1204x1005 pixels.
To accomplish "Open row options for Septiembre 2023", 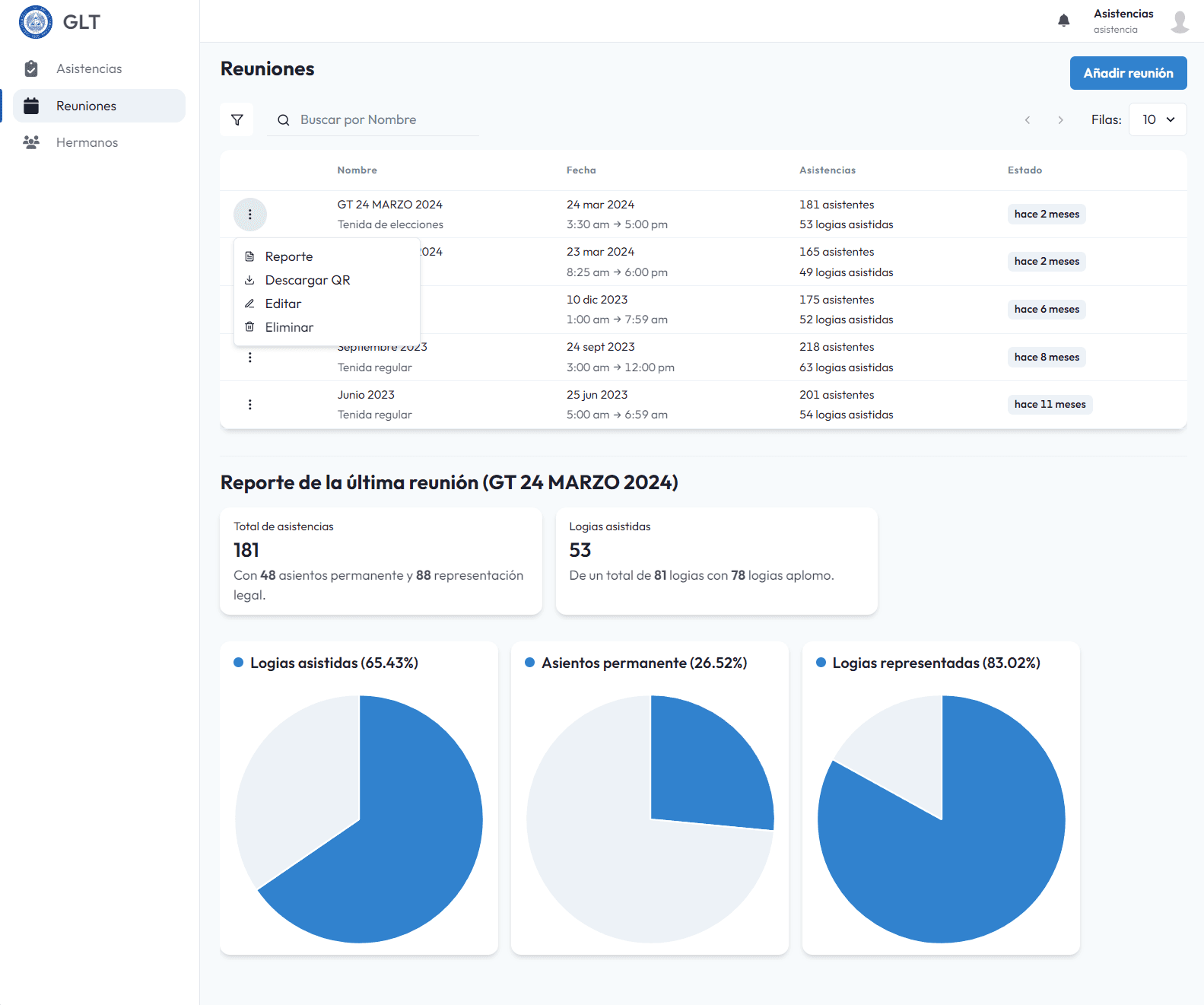I will point(249,358).
